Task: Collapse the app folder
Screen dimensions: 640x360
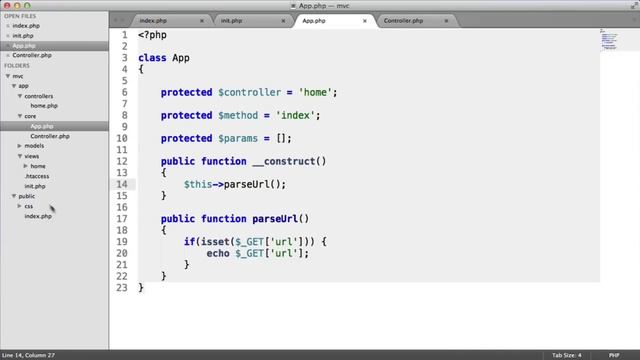Action: (14, 86)
